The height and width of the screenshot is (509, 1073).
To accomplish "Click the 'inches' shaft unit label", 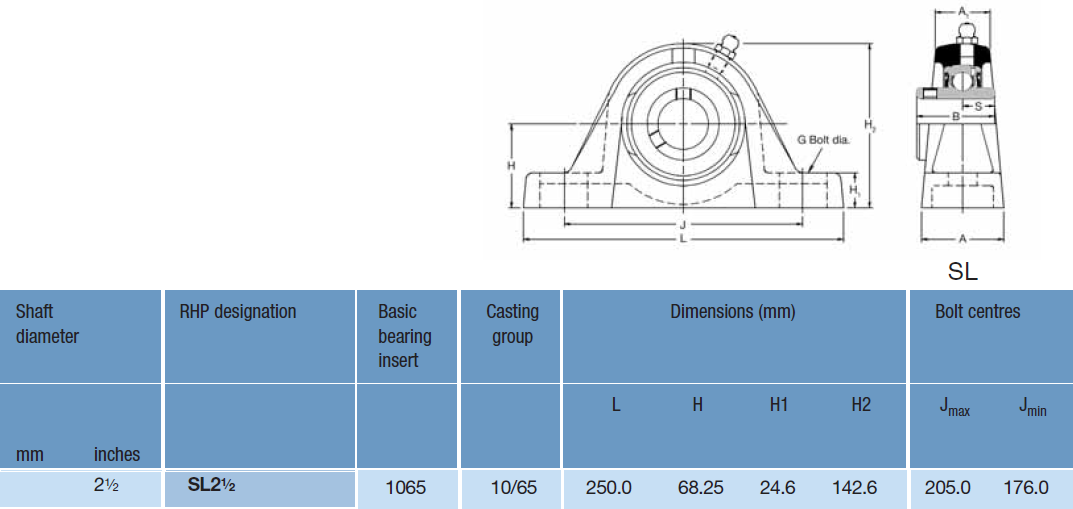I will click(x=117, y=454).
